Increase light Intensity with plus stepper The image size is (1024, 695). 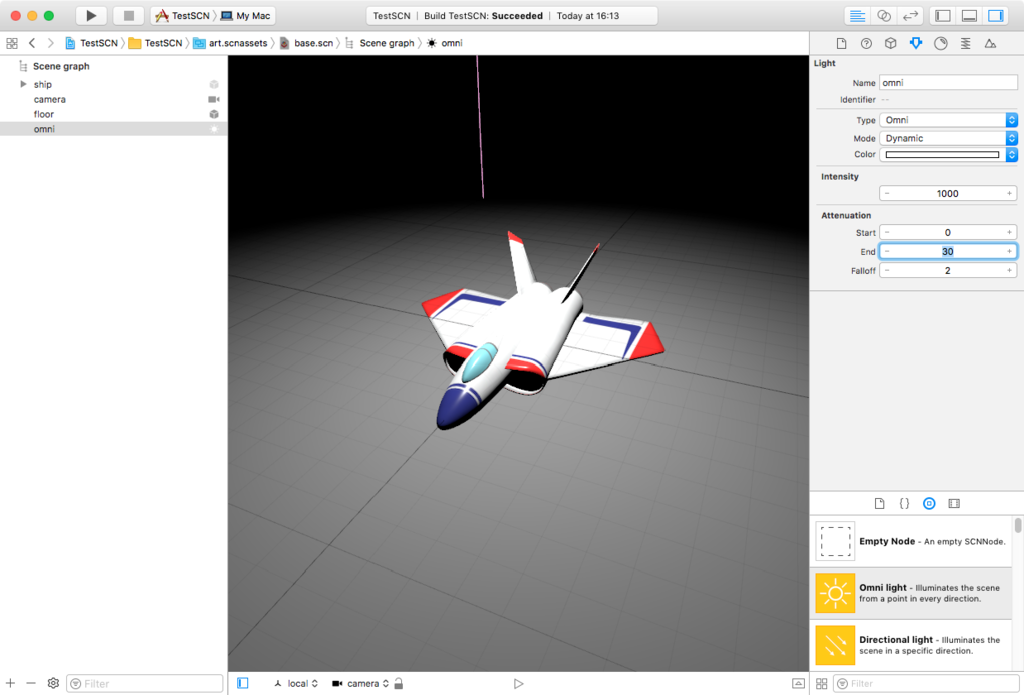1009,193
